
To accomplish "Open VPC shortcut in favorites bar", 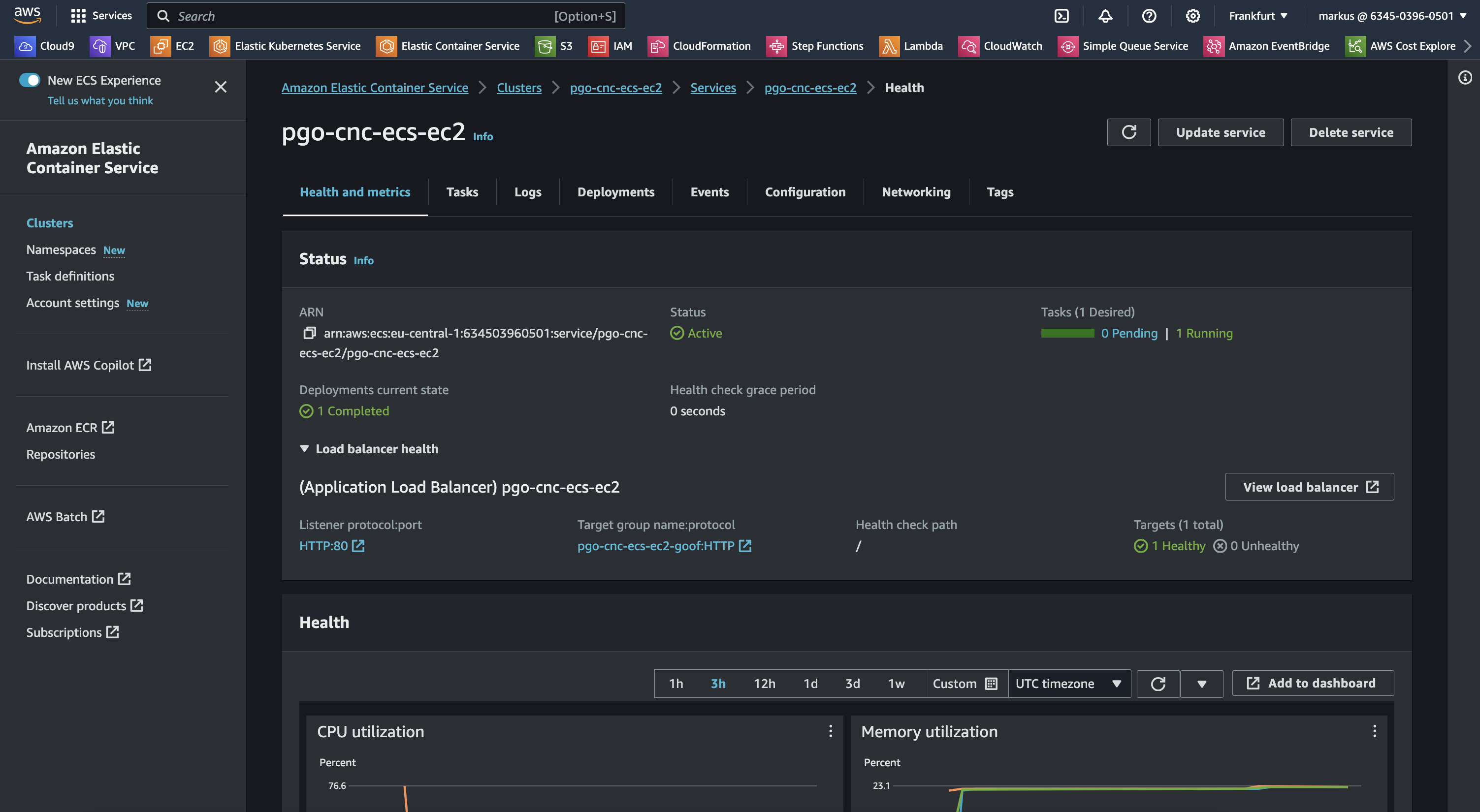I will coord(113,46).
